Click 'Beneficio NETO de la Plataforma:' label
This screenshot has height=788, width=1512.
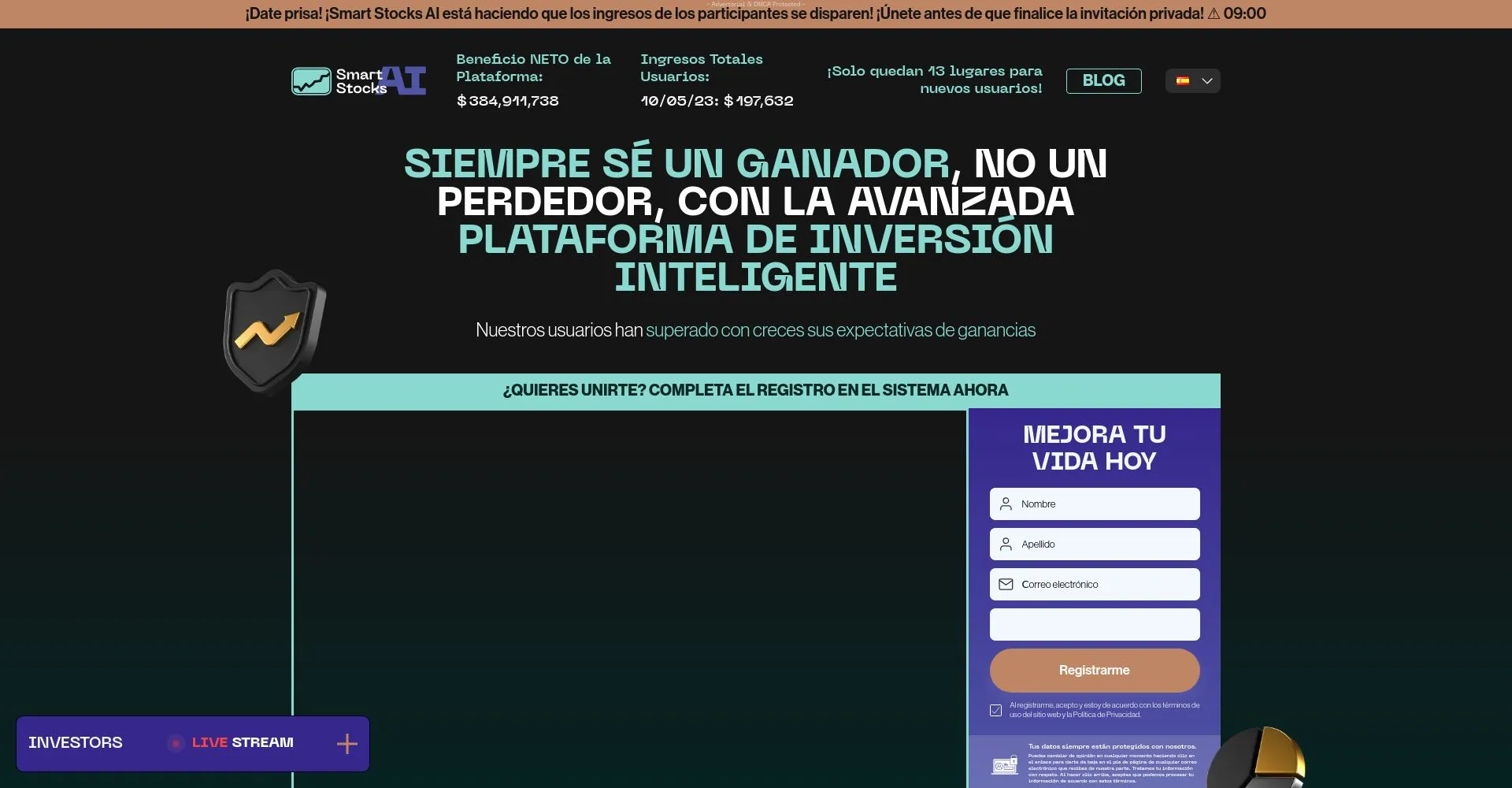[x=534, y=68]
